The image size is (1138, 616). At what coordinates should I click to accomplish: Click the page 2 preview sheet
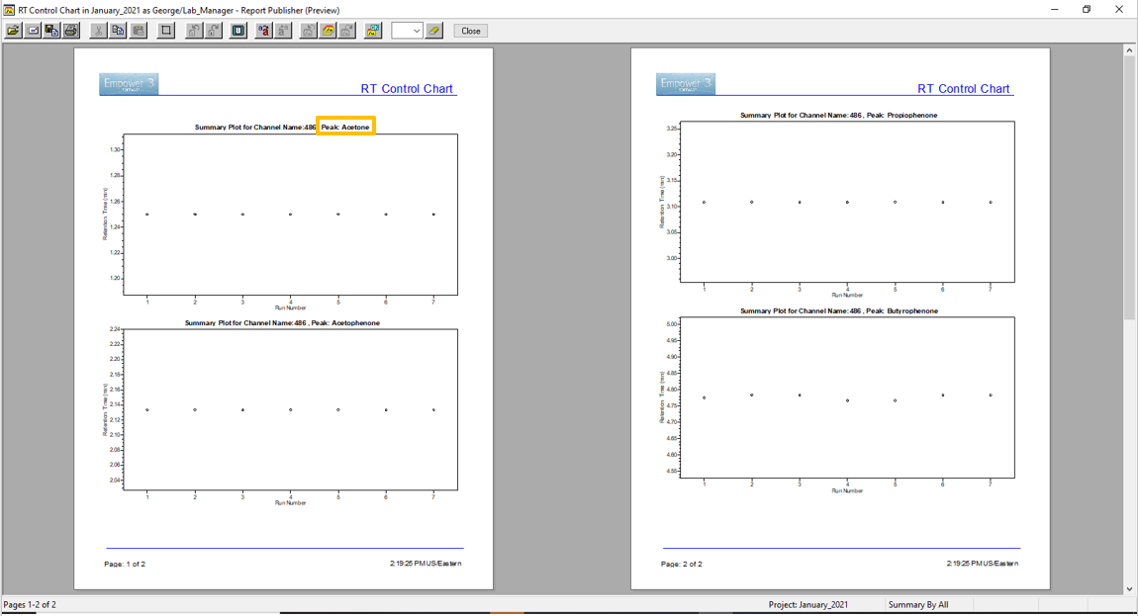click(x=840, y=319)
